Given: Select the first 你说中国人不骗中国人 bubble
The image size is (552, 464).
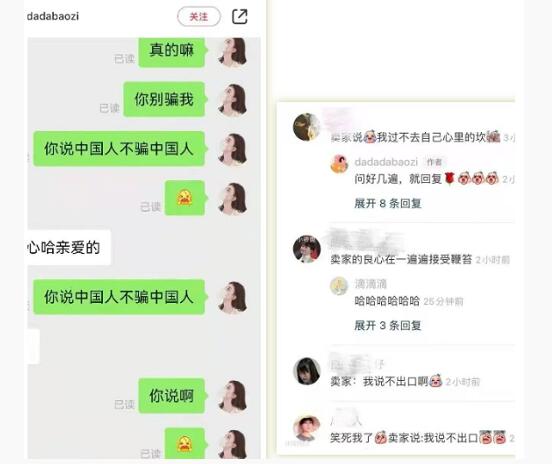Looking at the screenshot, I should click(119, 149).
